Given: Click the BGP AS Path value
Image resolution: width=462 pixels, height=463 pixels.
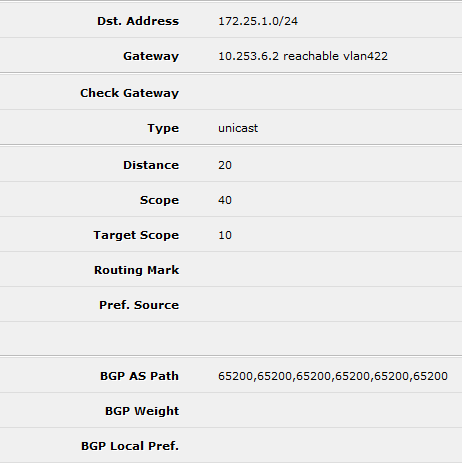Looking at the screenshot, I should click(333, 376).
